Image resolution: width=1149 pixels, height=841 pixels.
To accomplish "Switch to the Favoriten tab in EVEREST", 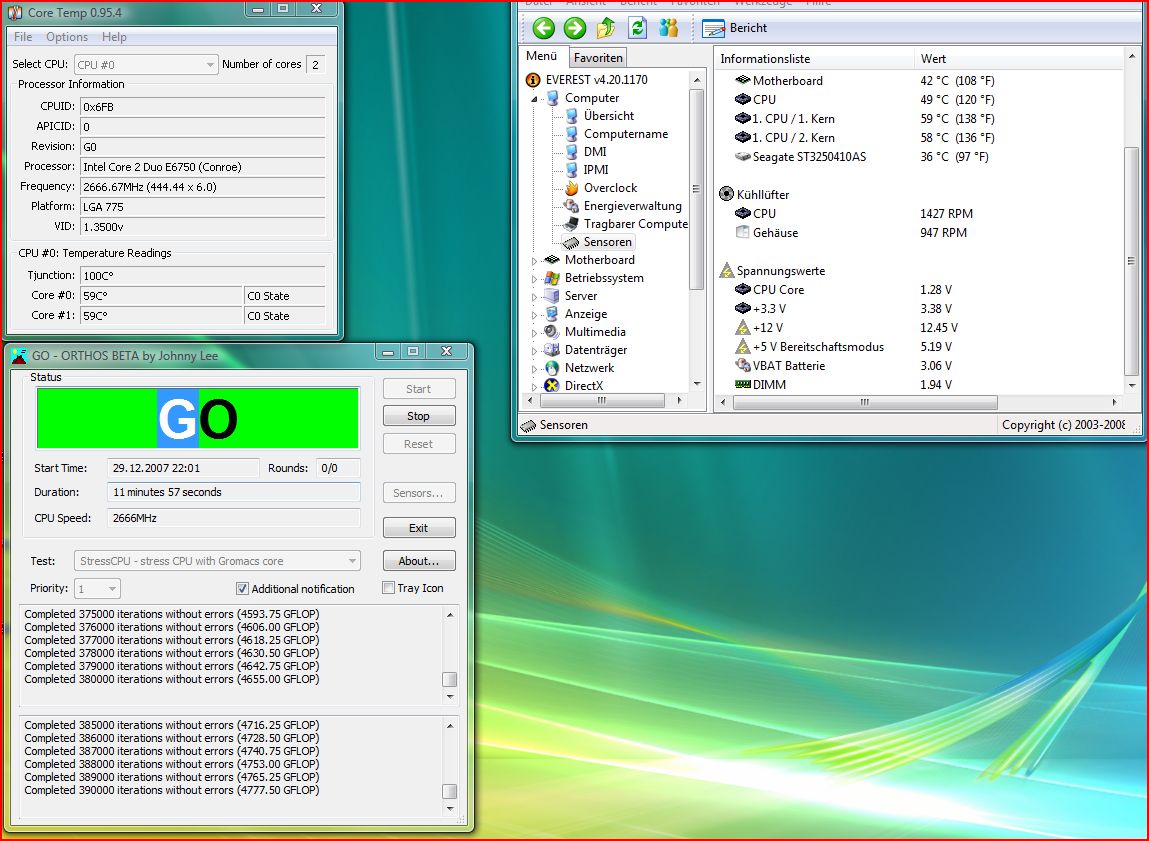I will coord(598,58).
